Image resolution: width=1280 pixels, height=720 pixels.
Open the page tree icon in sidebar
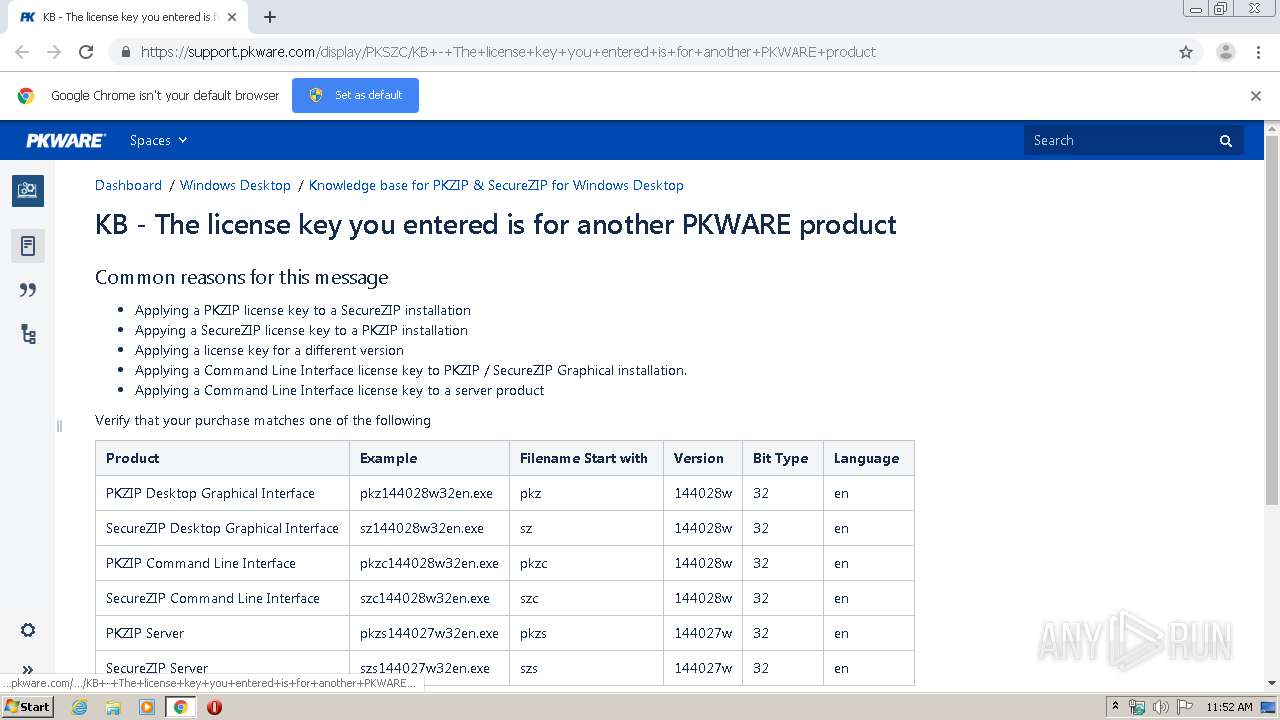[x=28, y=335]
